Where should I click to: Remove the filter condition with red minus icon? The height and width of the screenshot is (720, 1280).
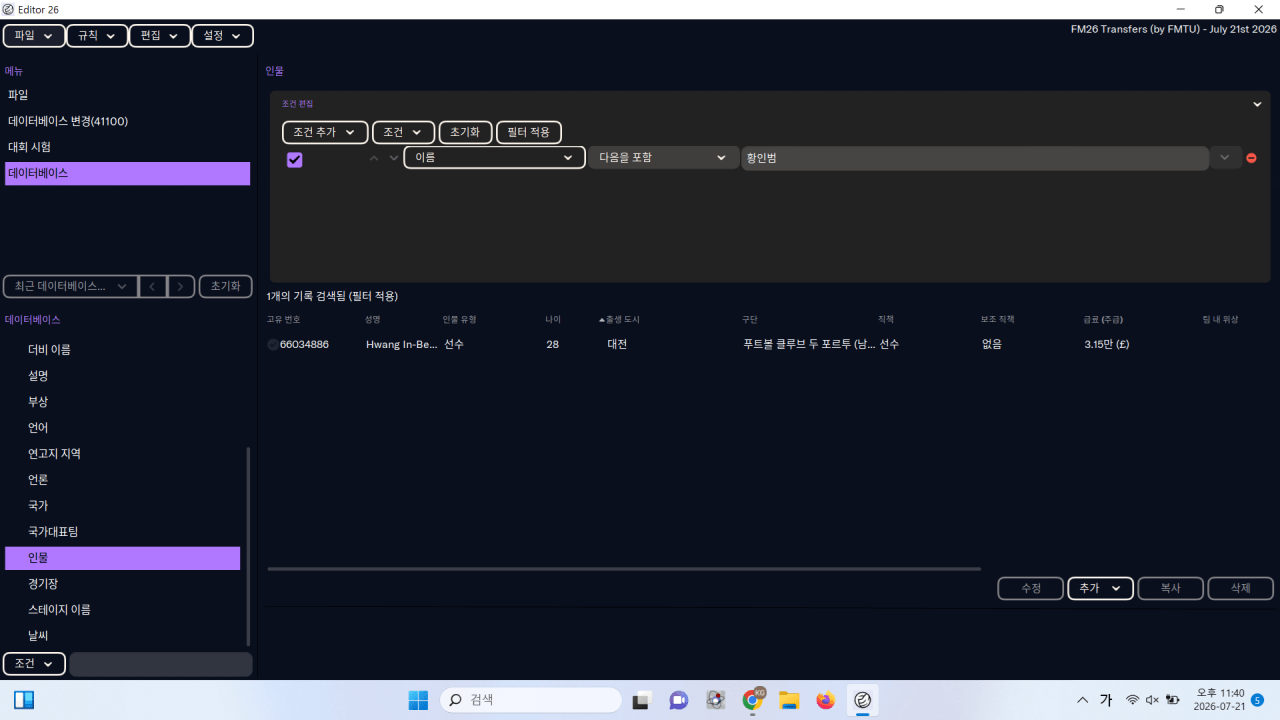click(1251, 158)
